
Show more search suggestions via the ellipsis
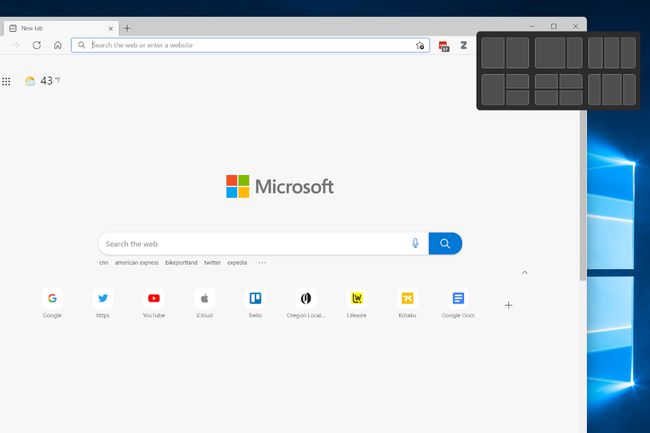click(262, 262)
